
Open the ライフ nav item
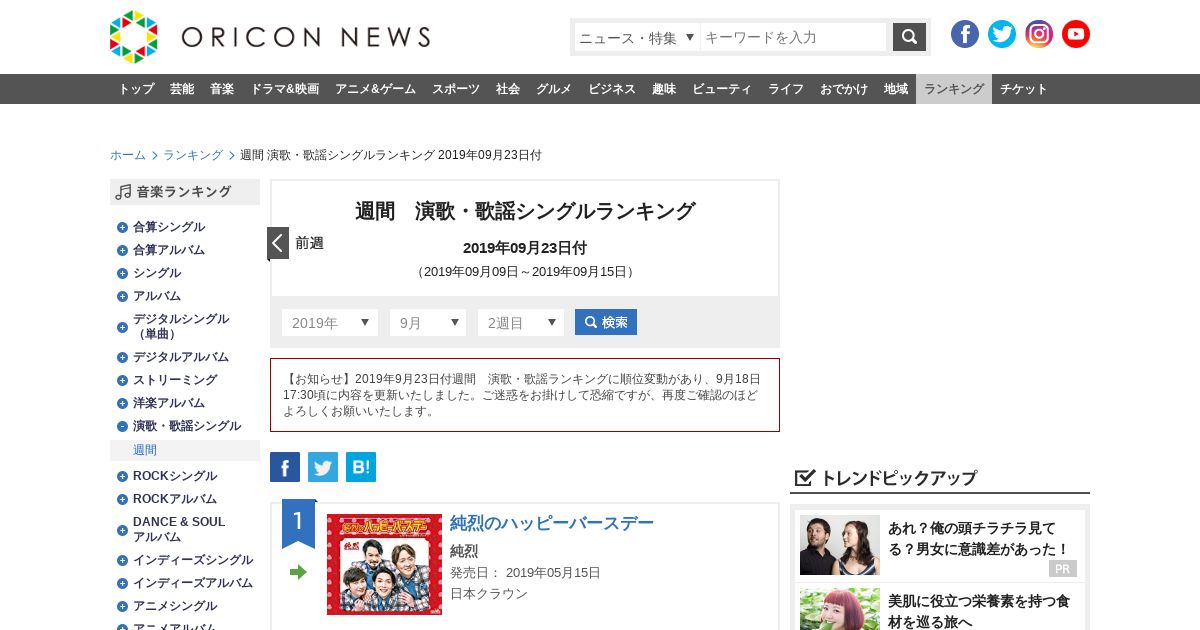786,89
